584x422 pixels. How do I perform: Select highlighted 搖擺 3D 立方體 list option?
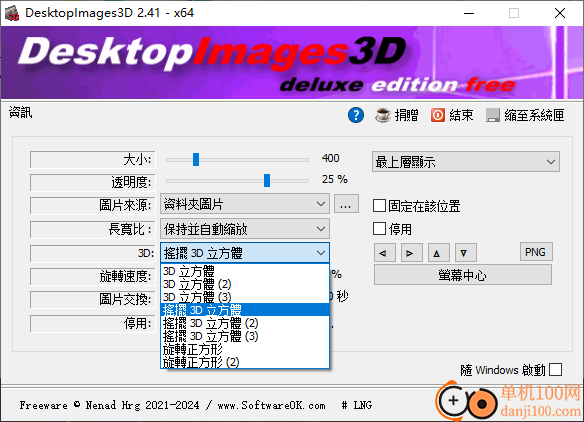click(245, 310)
